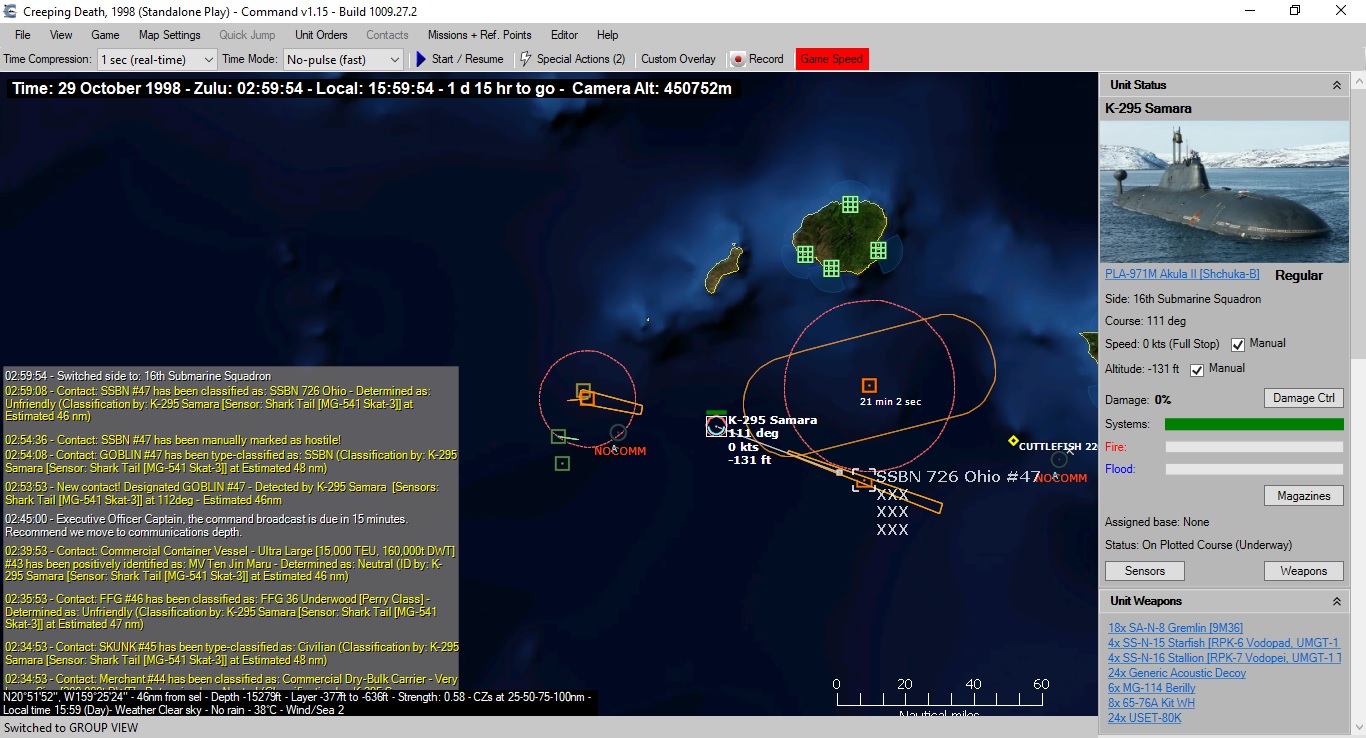The height and width of the screenshot is (738, 1366).
Task: Click the 'Assigned base: None' text
Action: 1157,522
